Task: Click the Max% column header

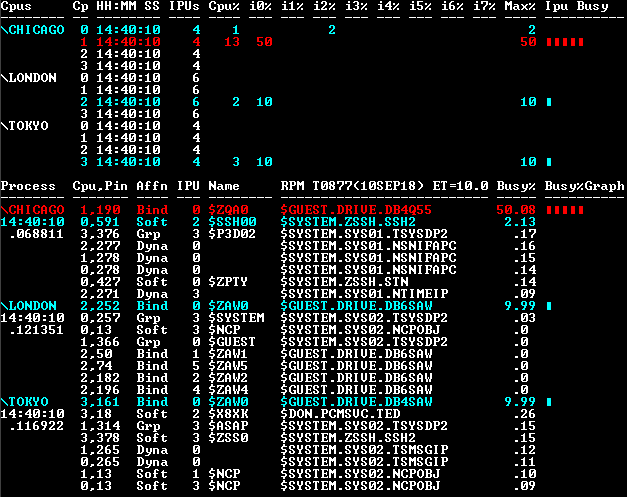Action: 520,6
